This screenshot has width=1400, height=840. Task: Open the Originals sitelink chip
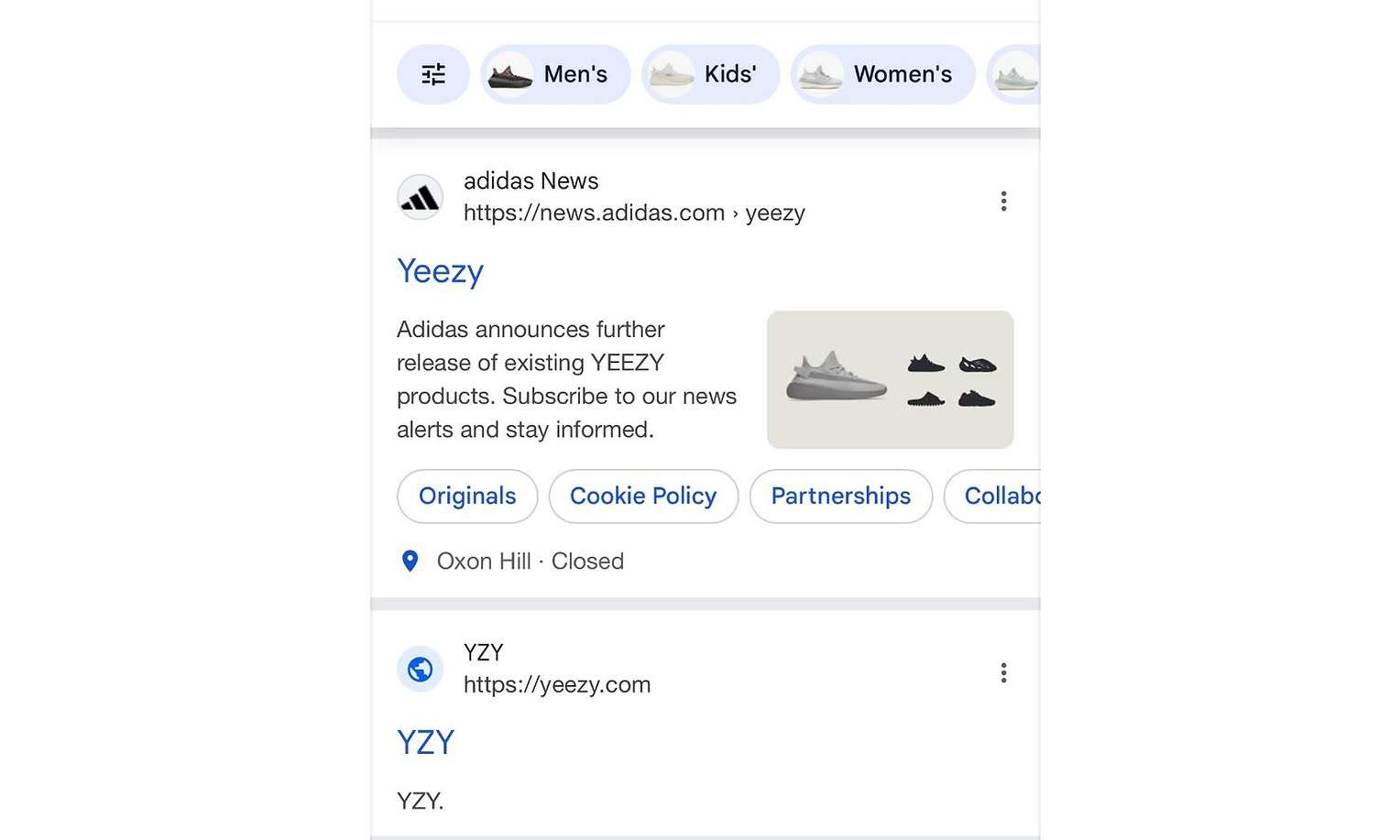pyautogui.click(x=467, y=496)
